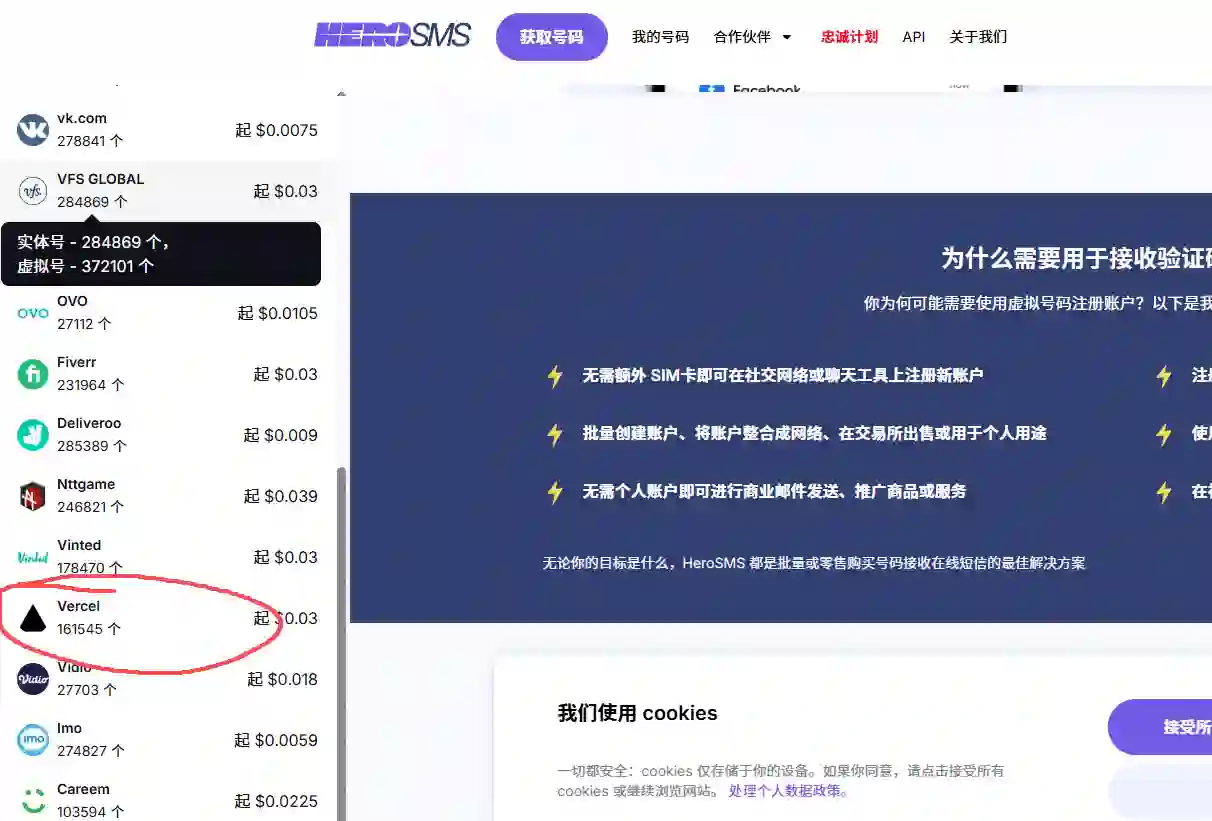Click the VFS GLOBAL service icon
This screenshot has height=821, width=1212.
pyautogui.click(x=32, y=190)
